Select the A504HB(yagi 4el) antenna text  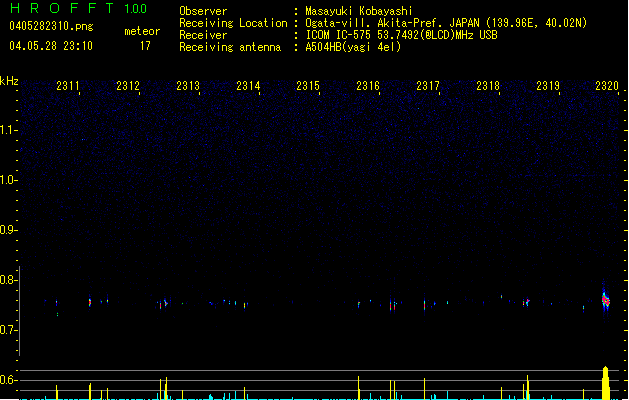point(353,47)
